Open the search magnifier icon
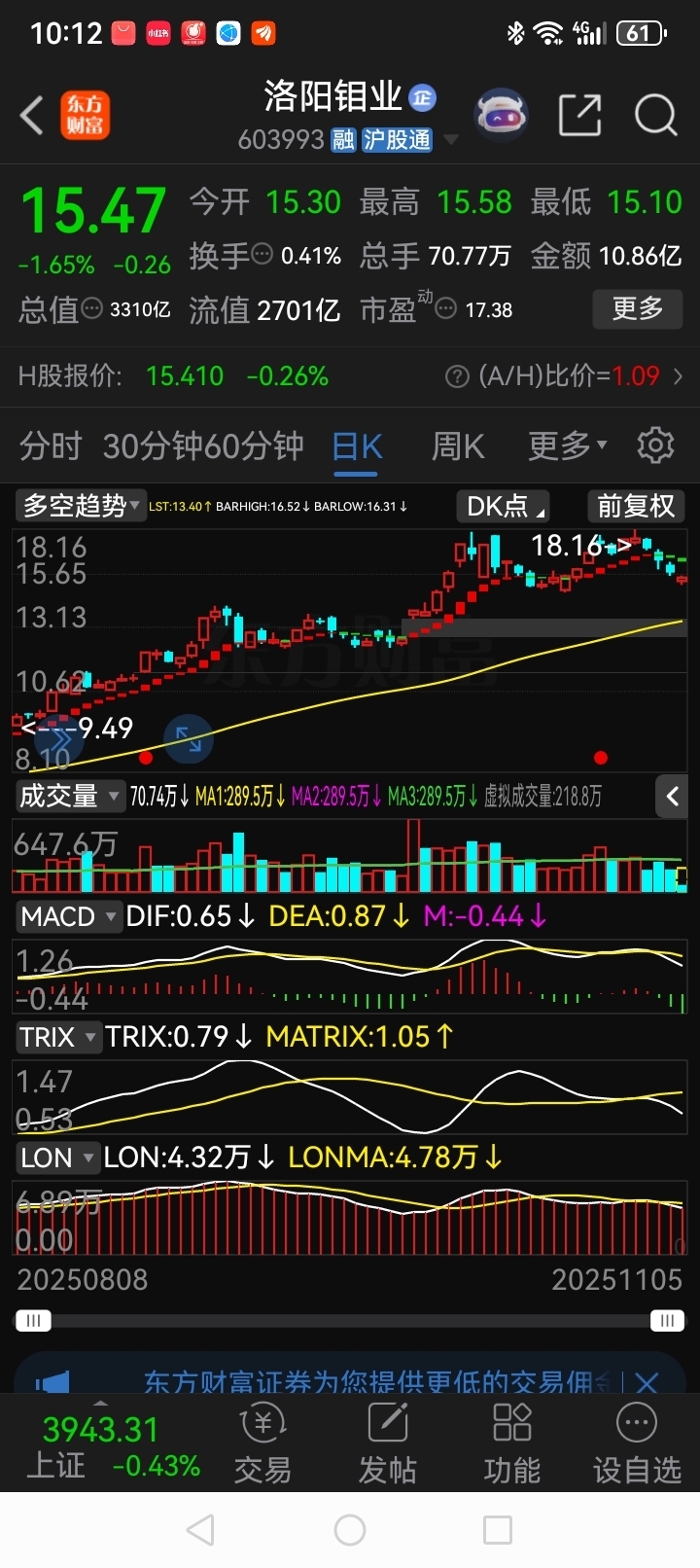The height and width of the screenshot is (1568, 700). point(656,115)
